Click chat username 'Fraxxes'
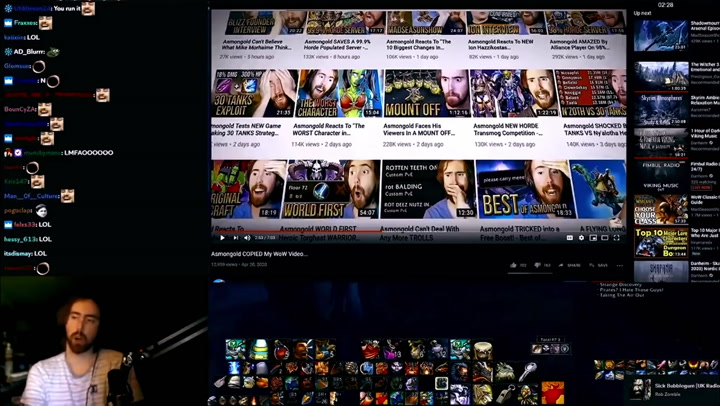720x406 pixels. 25,23
